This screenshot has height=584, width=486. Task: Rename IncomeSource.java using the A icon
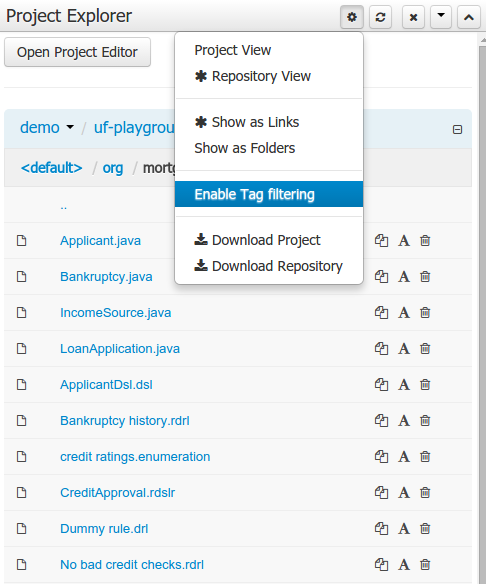[x=404, y=313]
